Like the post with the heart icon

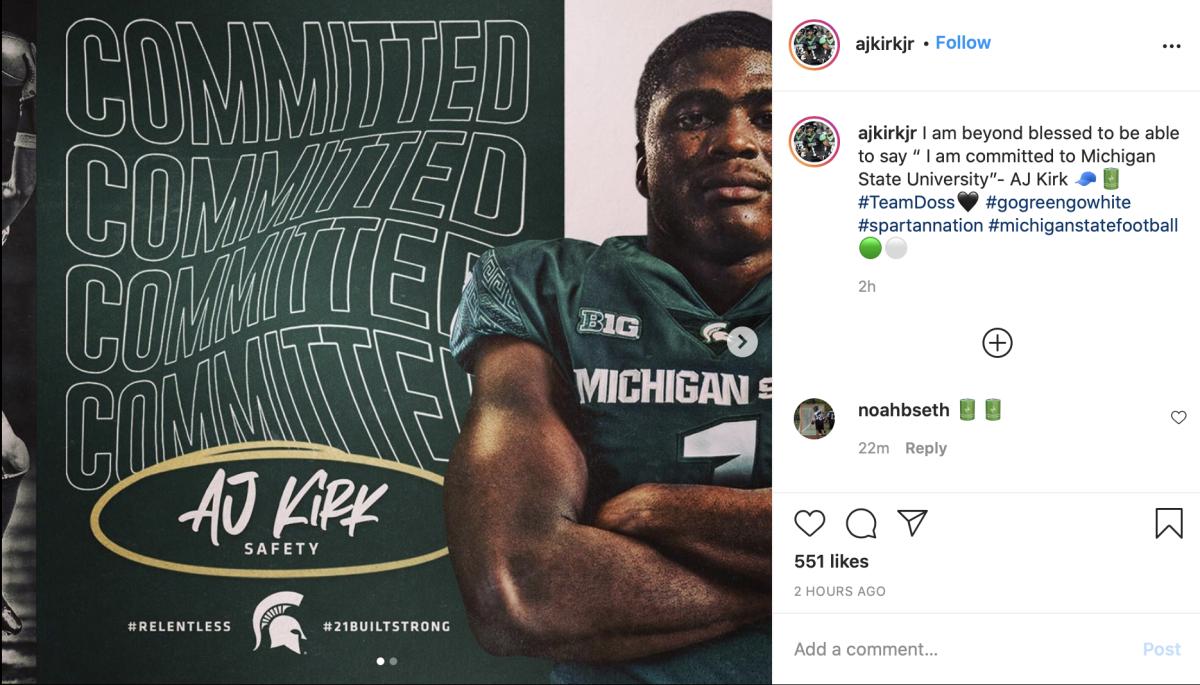[x=810, y=523]
